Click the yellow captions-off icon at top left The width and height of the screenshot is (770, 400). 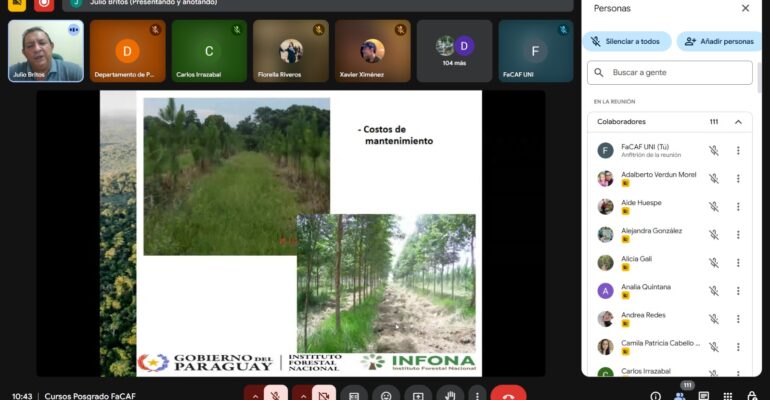pos(17,4)
